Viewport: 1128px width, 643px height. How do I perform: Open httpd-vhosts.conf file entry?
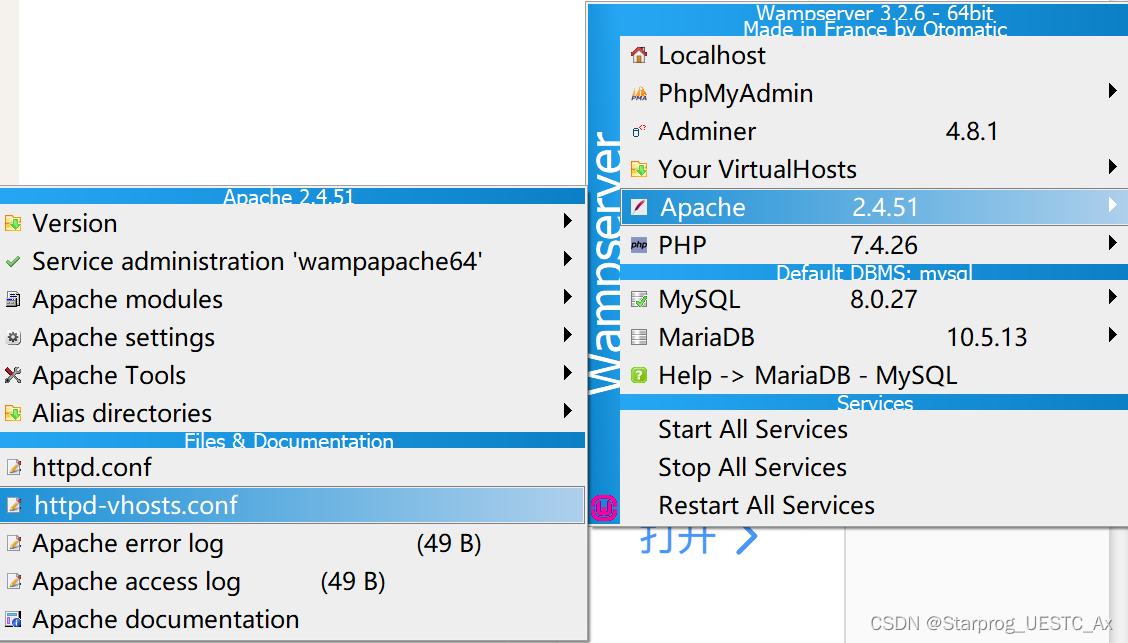click(x=292, y=506)
